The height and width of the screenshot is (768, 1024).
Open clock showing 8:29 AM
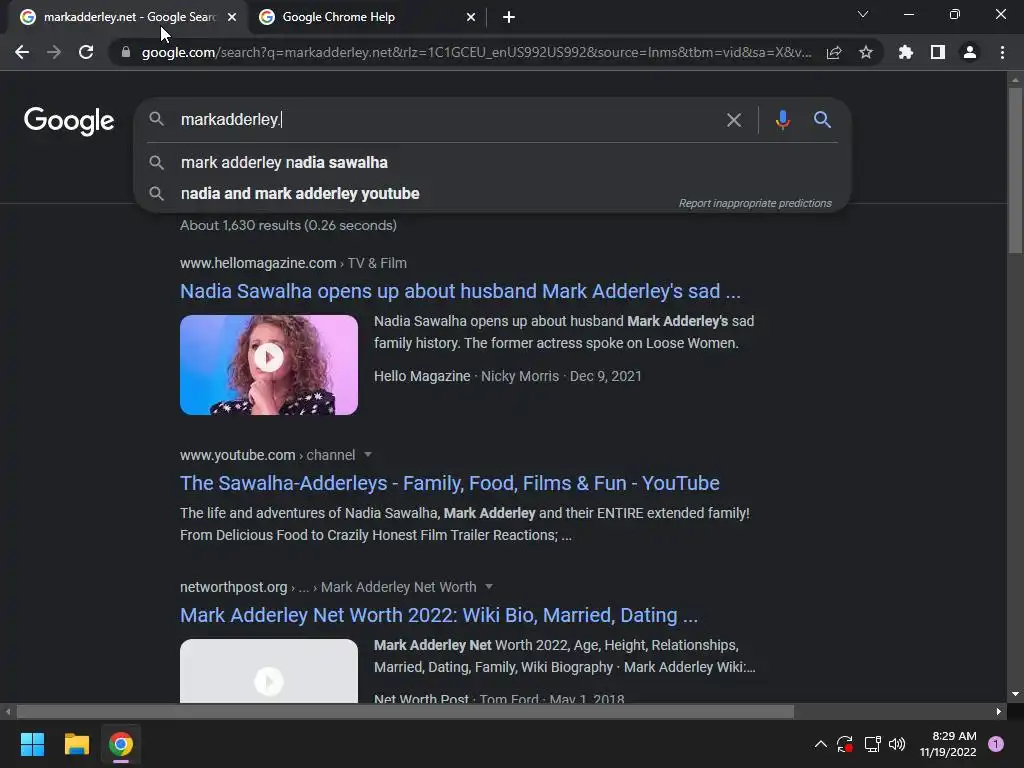(x=948, y=744)
